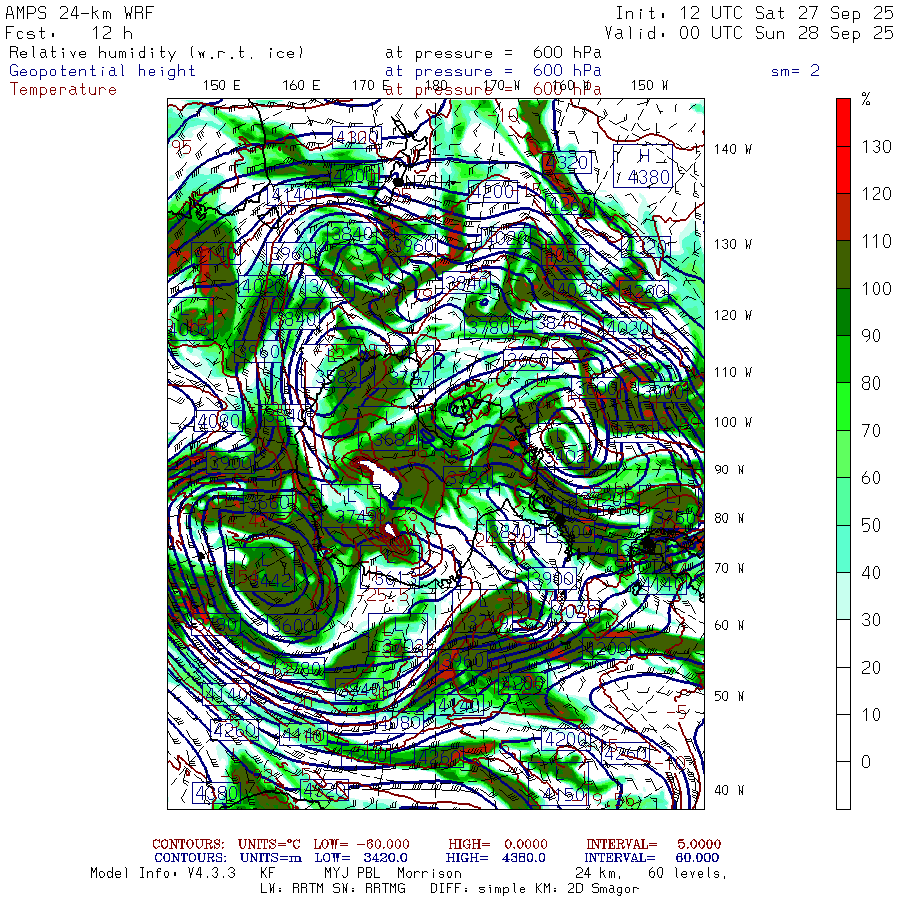Click the '140 W' longitude label on right
Image resolution: width=900 pixels, height=900 pixels.
(x=732, y=149)
